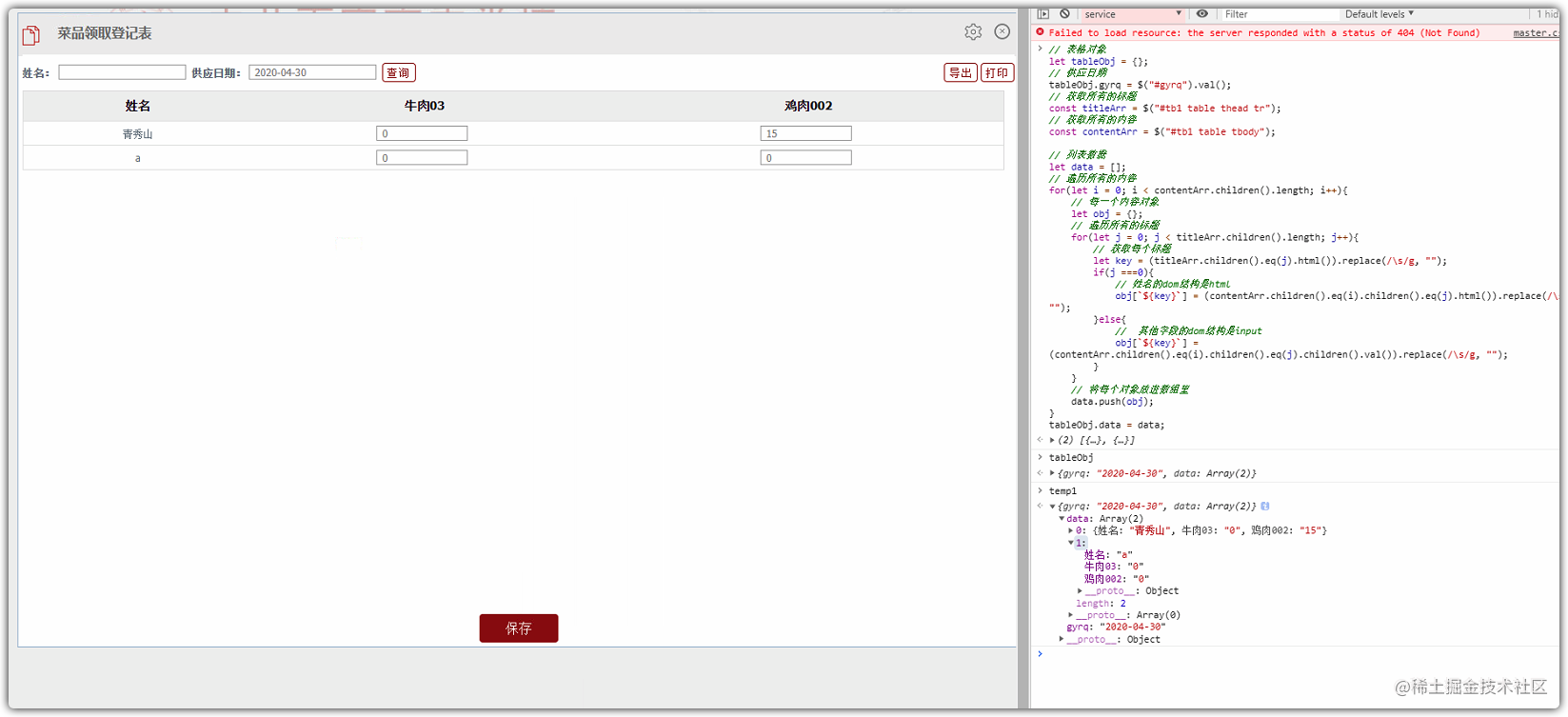
Task: Select the 青秀山 name cell
Action: (x=137, y=134)
